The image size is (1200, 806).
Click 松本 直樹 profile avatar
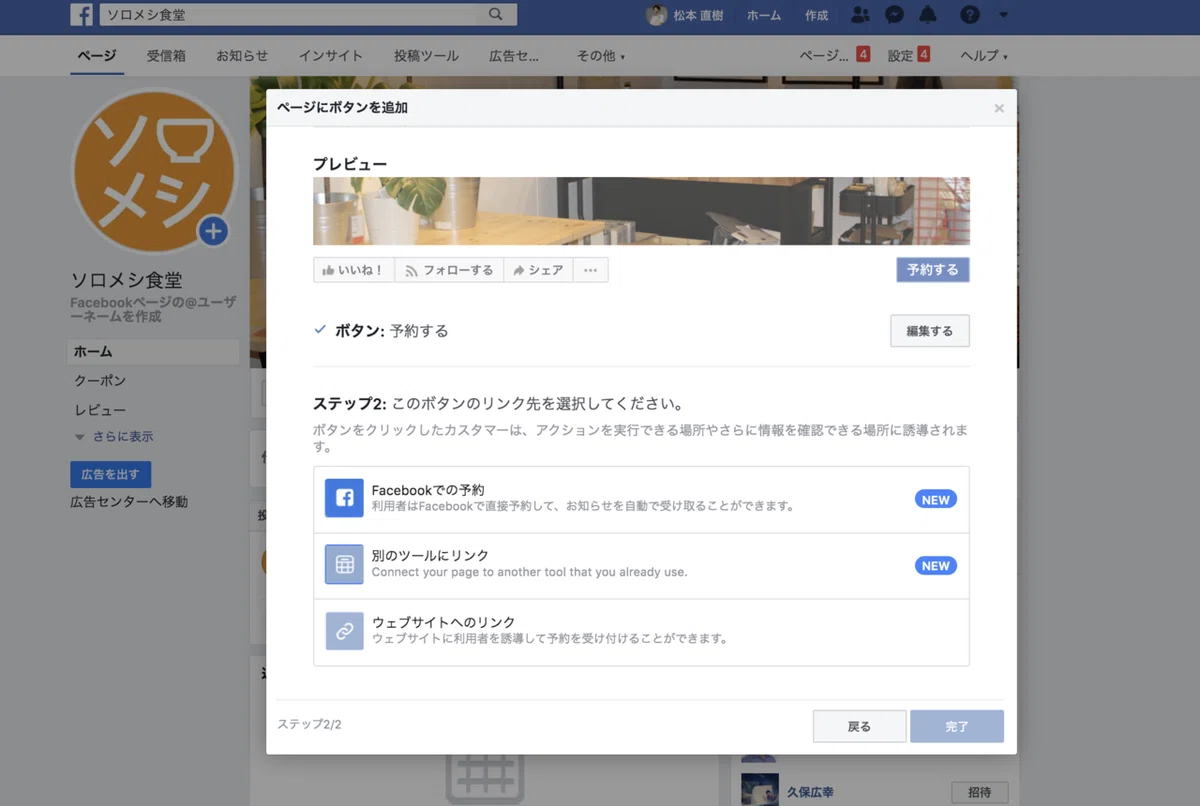tap(656, 15)
